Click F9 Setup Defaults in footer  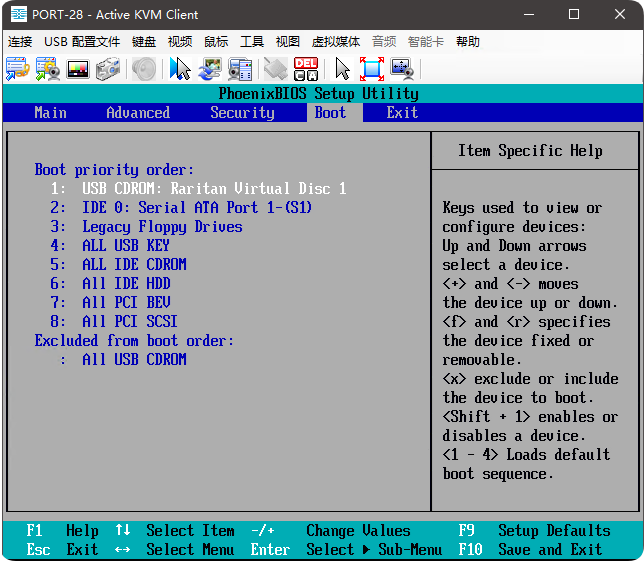[x=534, y=531]
